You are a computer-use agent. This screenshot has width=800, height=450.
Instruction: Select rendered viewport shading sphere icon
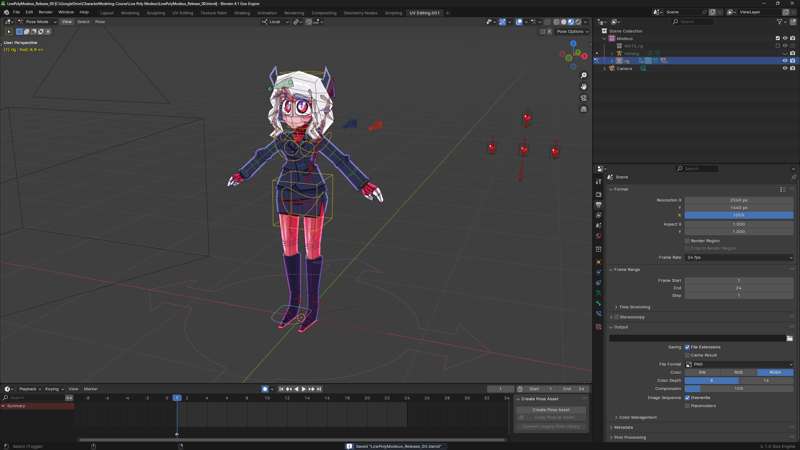pyautogui.click(x=578, y=22)
